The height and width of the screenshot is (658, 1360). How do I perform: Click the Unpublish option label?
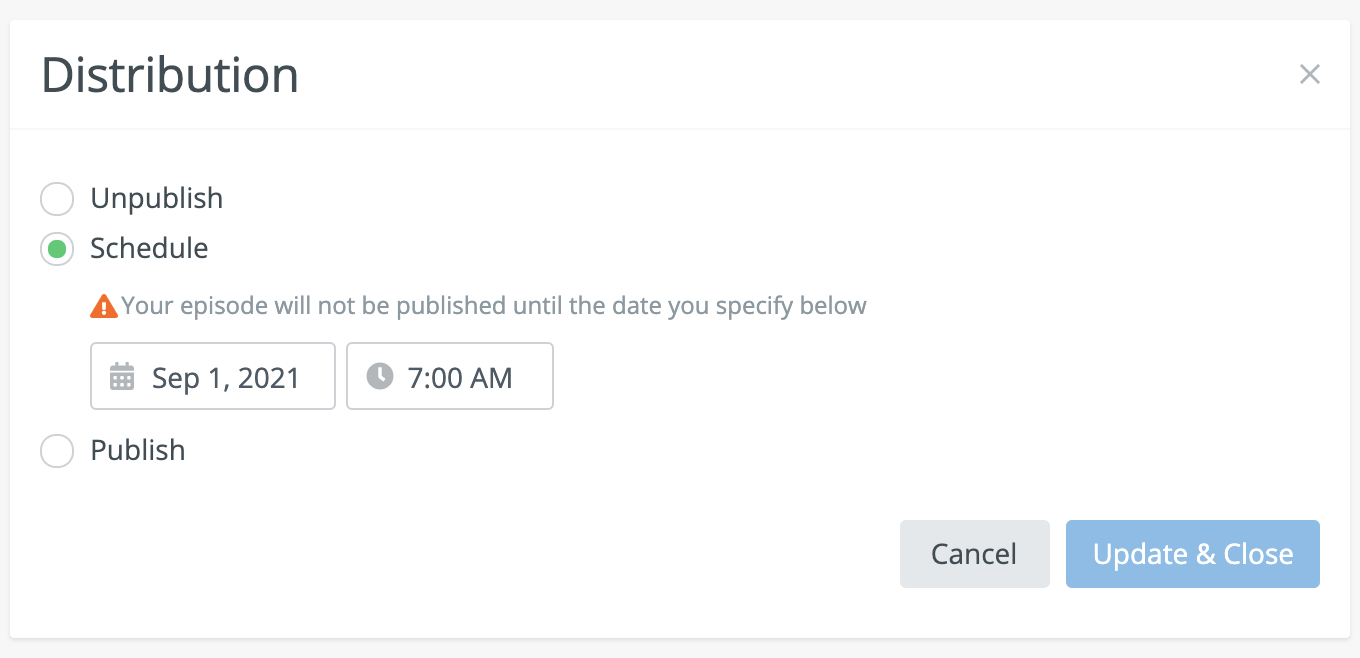click(x=157, y=198)
